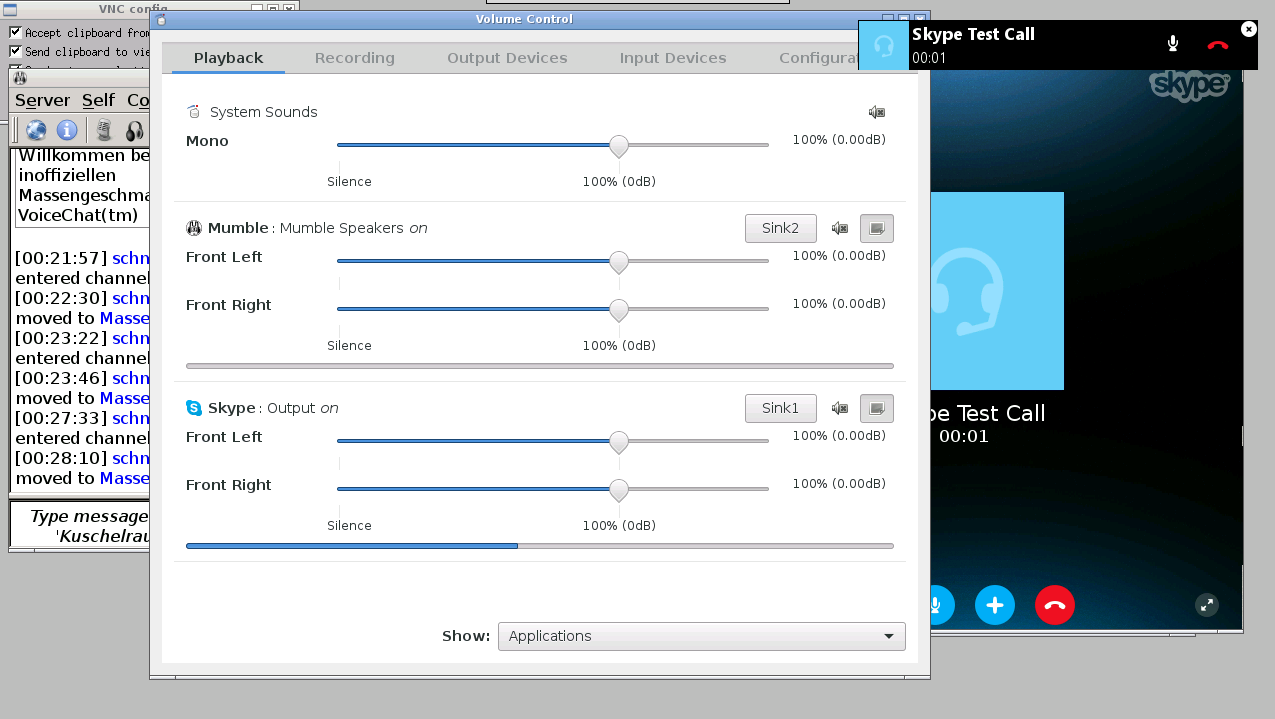Open the VNC config window menu icon
This screenshot has height=719, width=1275.
click(9, 9)
